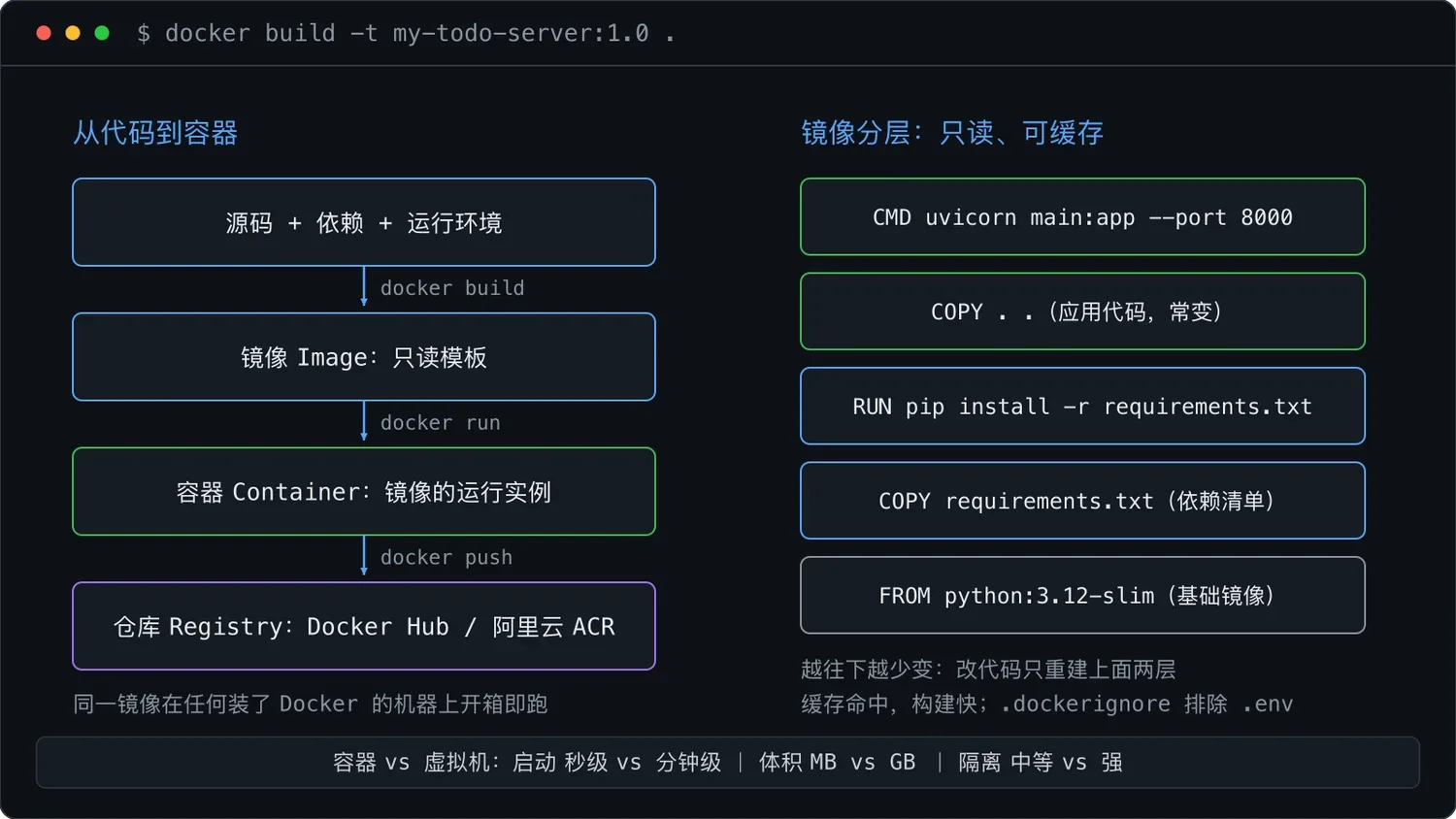Viewport: 1456px width, 819px height.
Task: Click the docker build arrow label
Action: click(x=452, y=288)
